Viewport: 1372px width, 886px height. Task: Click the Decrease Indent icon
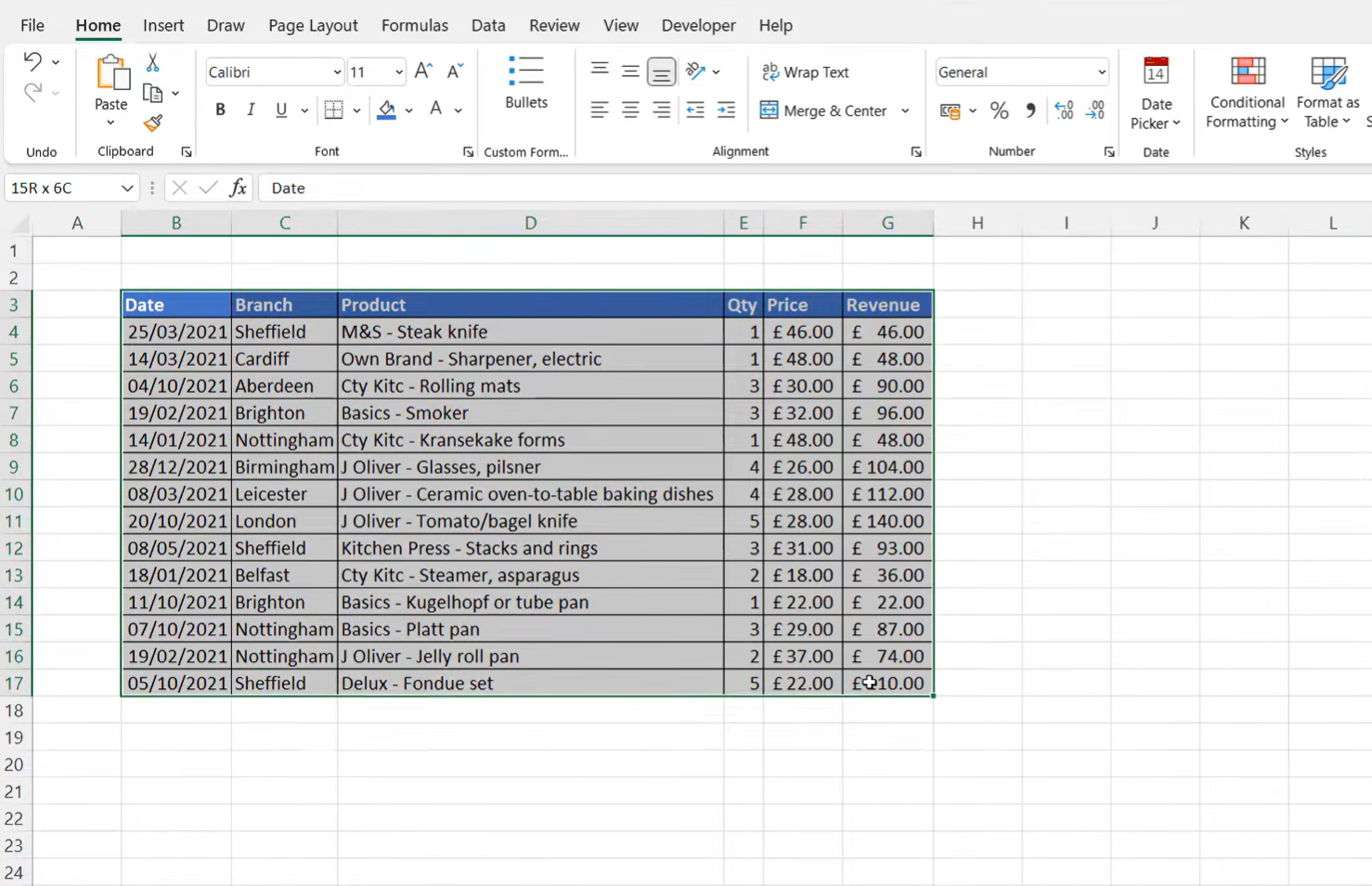(x=695, y=110)
